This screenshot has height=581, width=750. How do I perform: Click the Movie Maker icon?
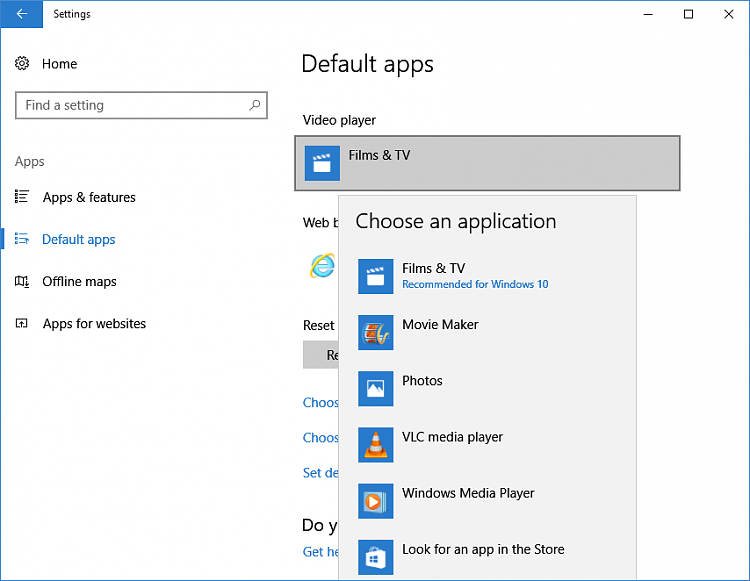click(376, 332)
